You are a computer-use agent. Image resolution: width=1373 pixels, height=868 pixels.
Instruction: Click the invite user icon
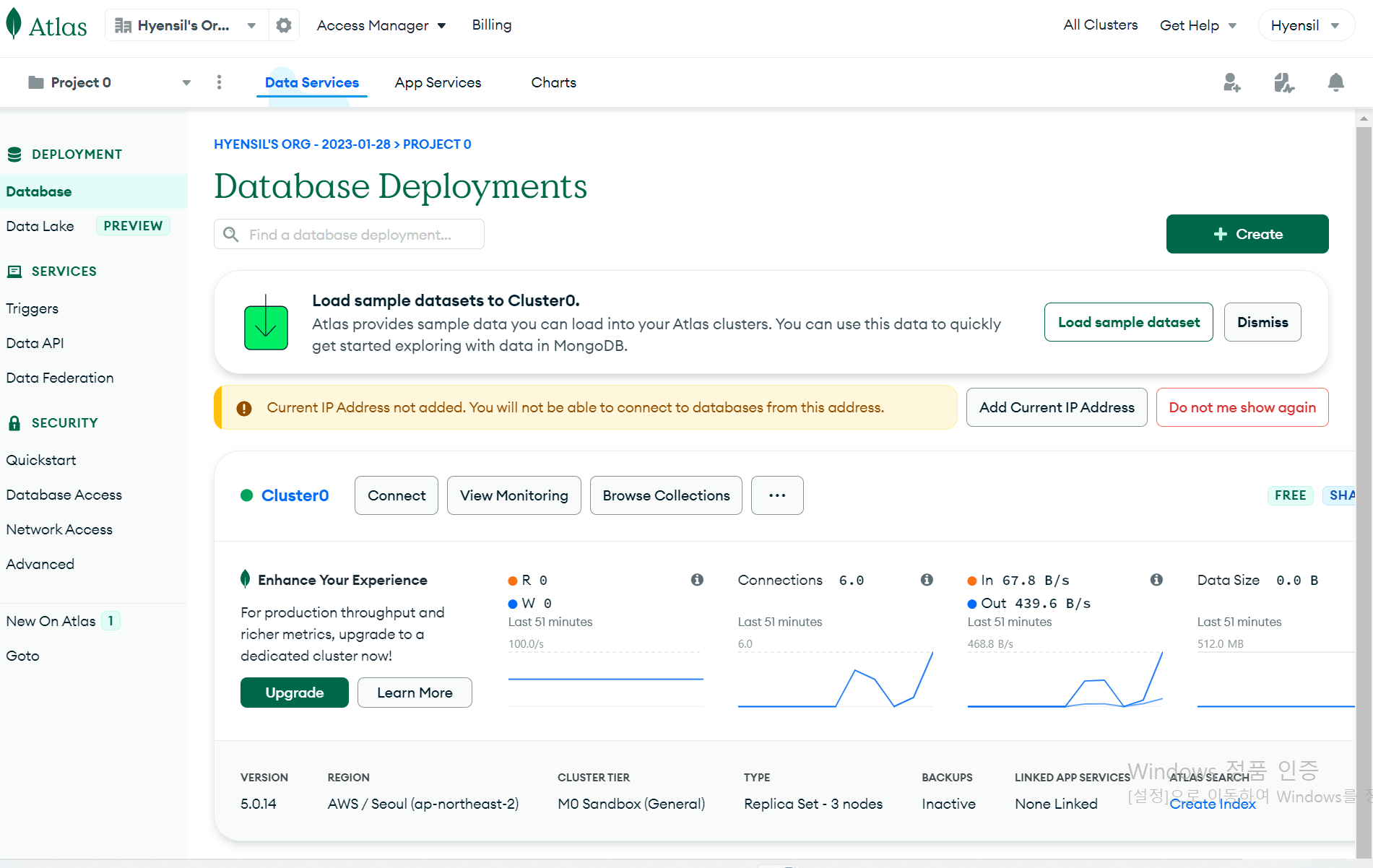1232,82
